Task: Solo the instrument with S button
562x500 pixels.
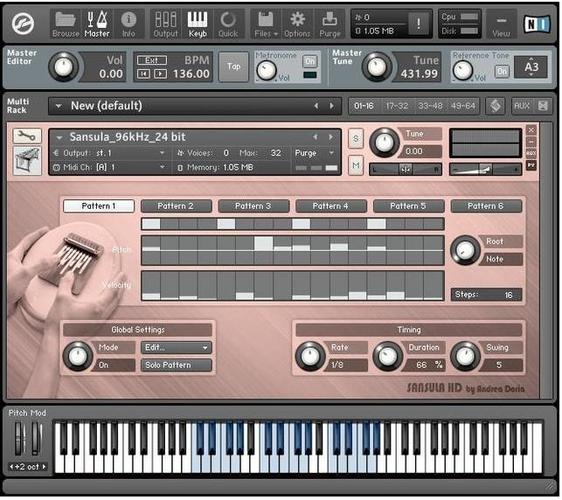Action: click(x=356, y=138)
